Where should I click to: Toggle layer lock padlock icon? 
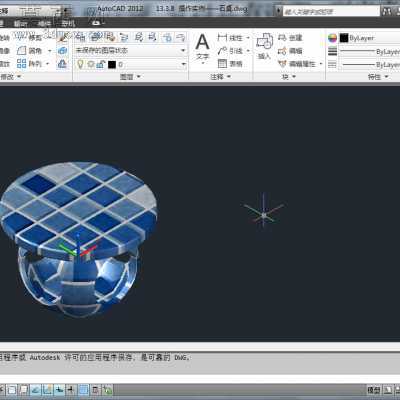tap(101, 64)
